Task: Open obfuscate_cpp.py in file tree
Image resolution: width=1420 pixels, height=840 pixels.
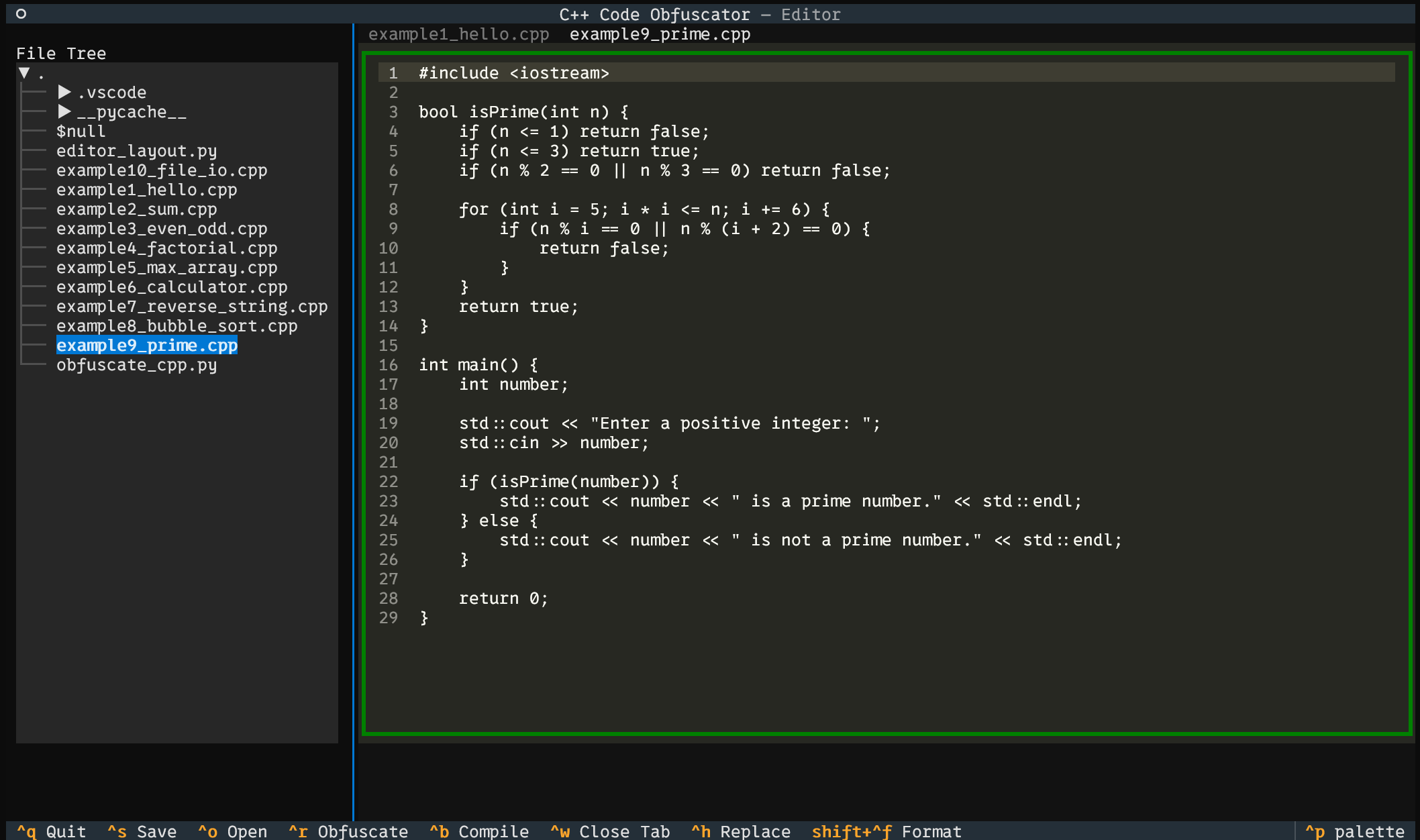Action: point(136,365)
